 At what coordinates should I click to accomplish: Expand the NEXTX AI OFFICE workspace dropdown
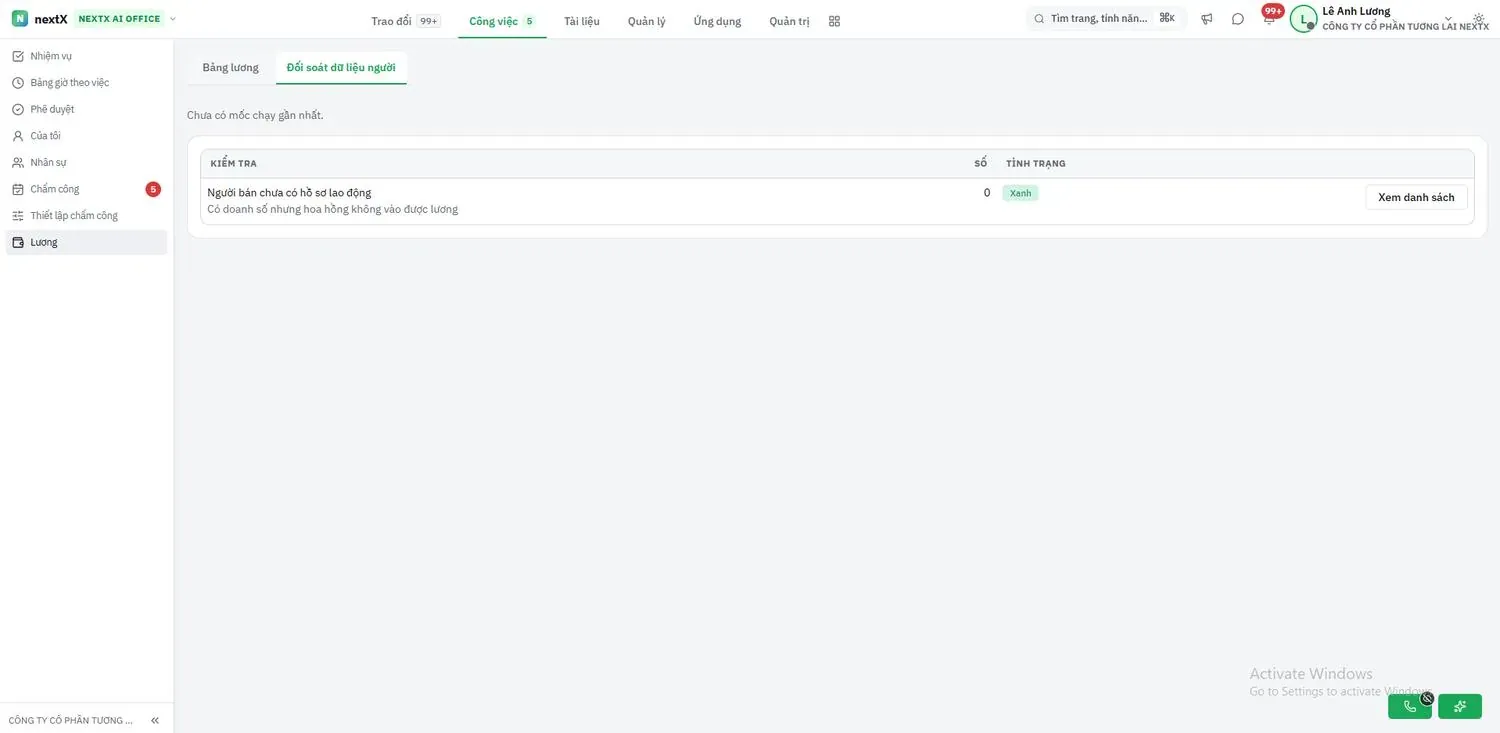[172, 19]
